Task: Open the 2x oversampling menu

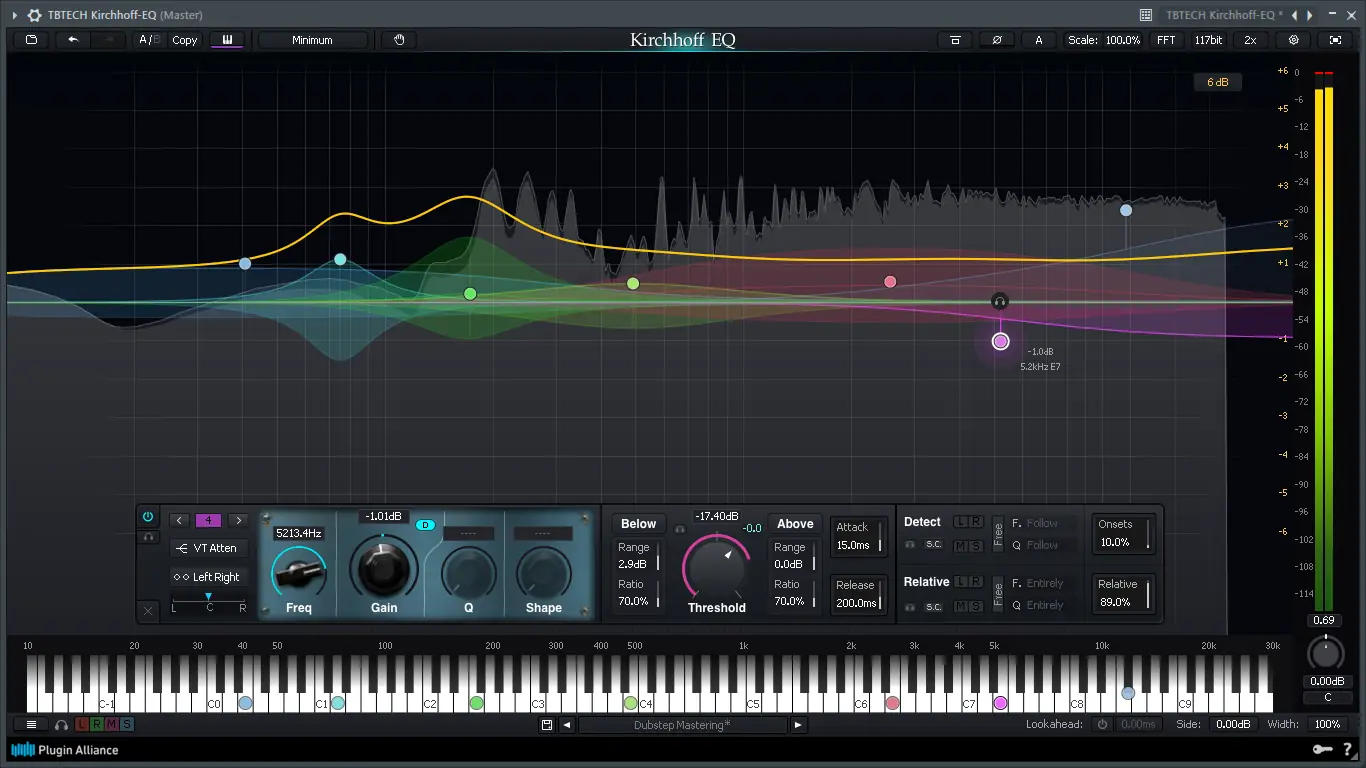Action: [x=1250, y=40]
